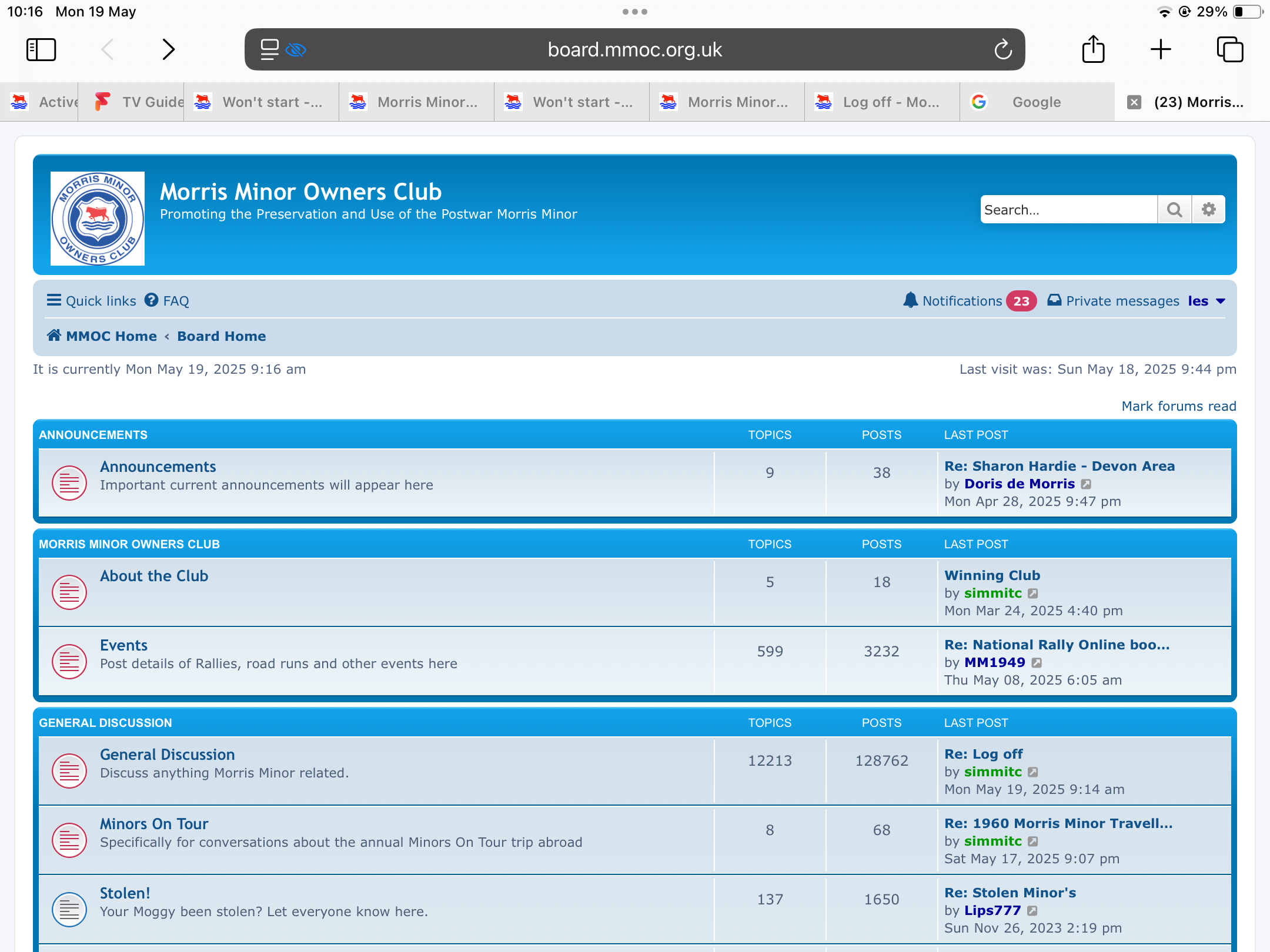The width and height of the screenshot is (1270, 952).
Task: Switch to the first Won't start tab
Action: (x=262, y=102)
